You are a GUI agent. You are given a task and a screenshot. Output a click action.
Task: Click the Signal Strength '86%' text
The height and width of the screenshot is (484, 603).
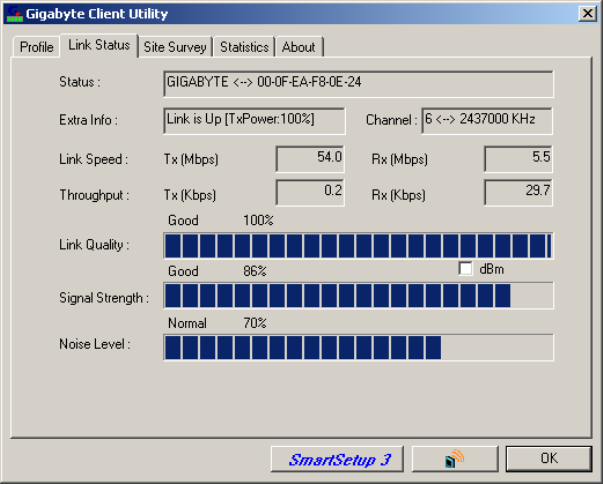tap(255, 271)
